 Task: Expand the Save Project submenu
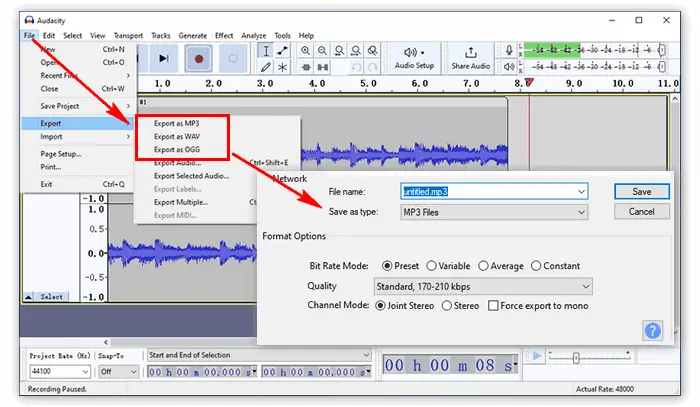(79, 106)
